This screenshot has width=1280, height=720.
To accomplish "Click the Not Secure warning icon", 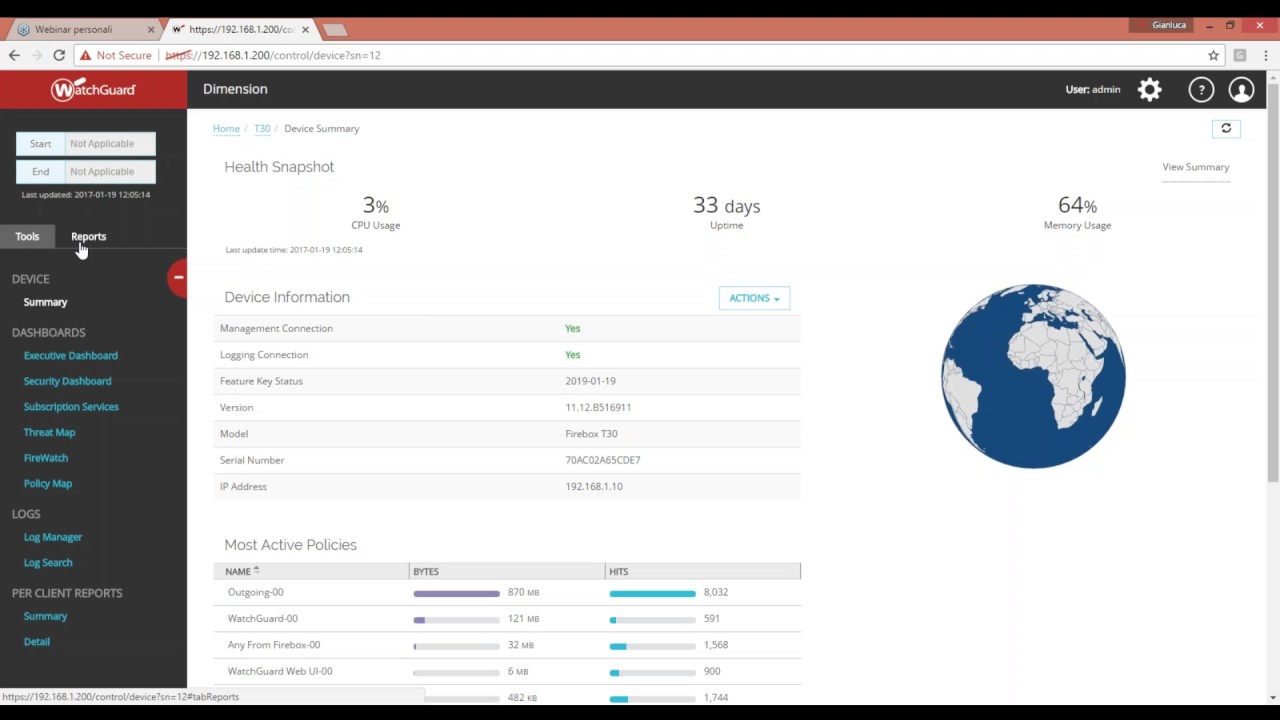I will pos(86,55).
